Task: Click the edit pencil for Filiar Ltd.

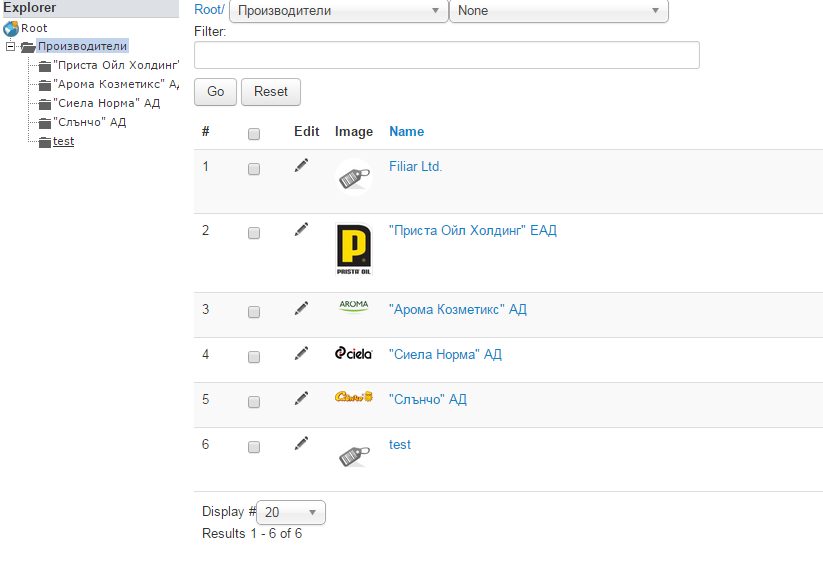Action: (x=301, y=165)
